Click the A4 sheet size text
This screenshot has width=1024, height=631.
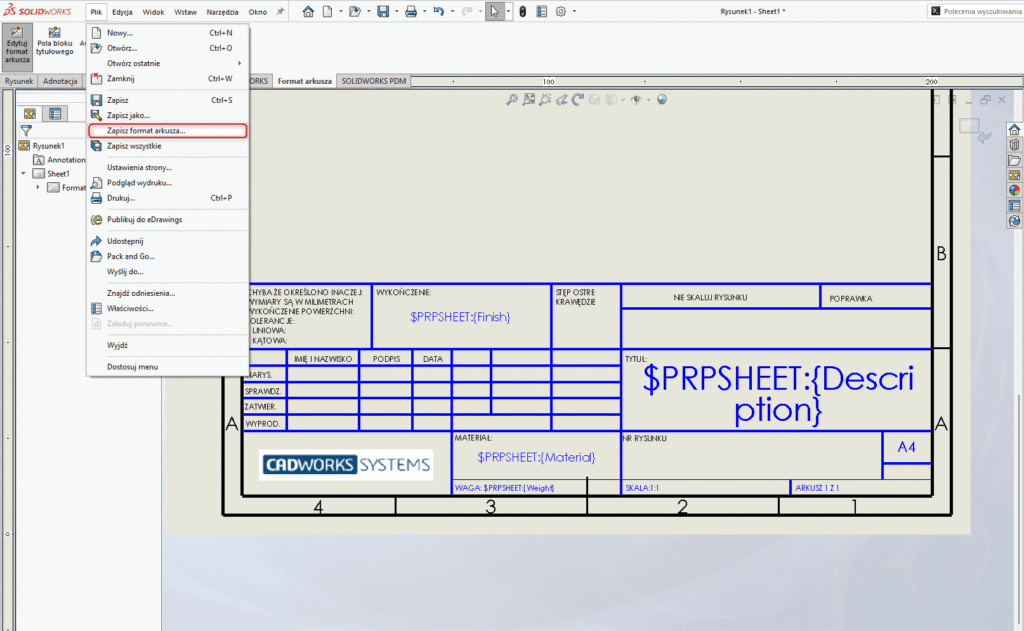906,447
